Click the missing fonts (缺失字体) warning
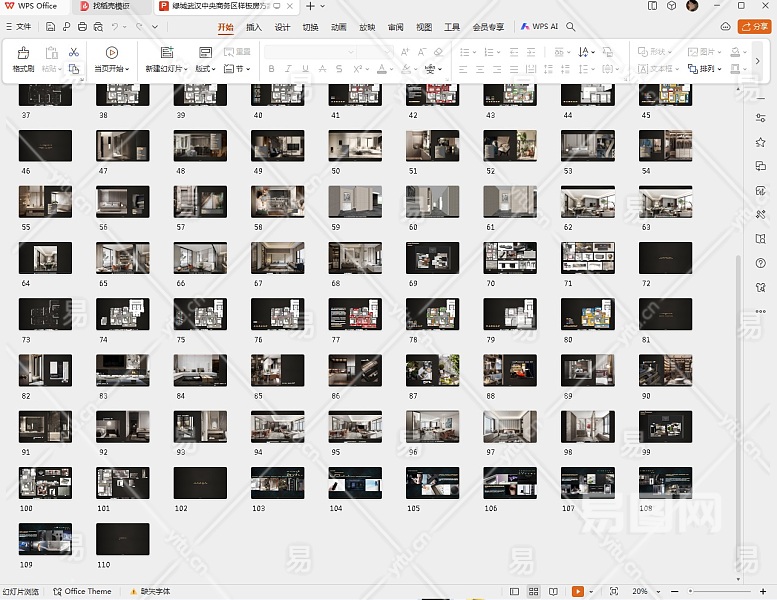 click(150, 592)
